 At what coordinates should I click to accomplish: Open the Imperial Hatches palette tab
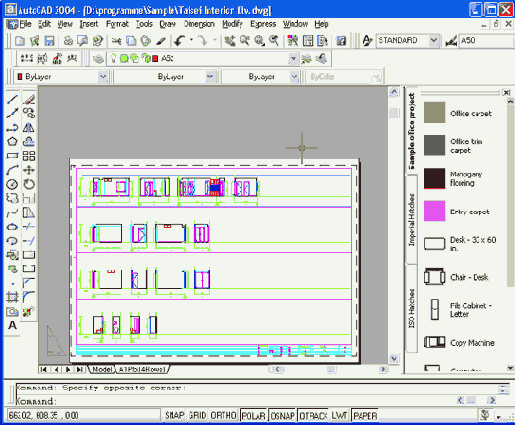point(412,220)
